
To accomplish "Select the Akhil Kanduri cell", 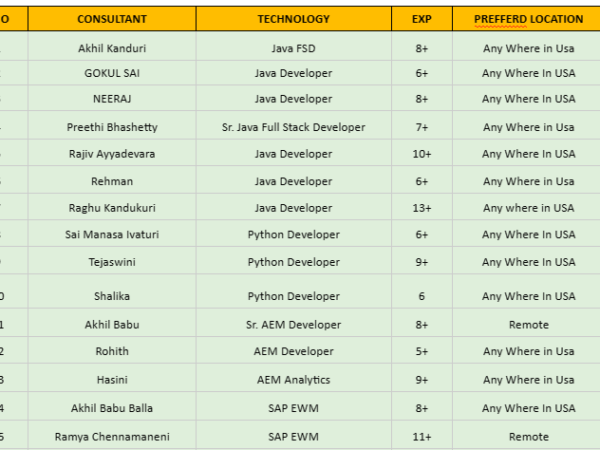I will point(112,47).
